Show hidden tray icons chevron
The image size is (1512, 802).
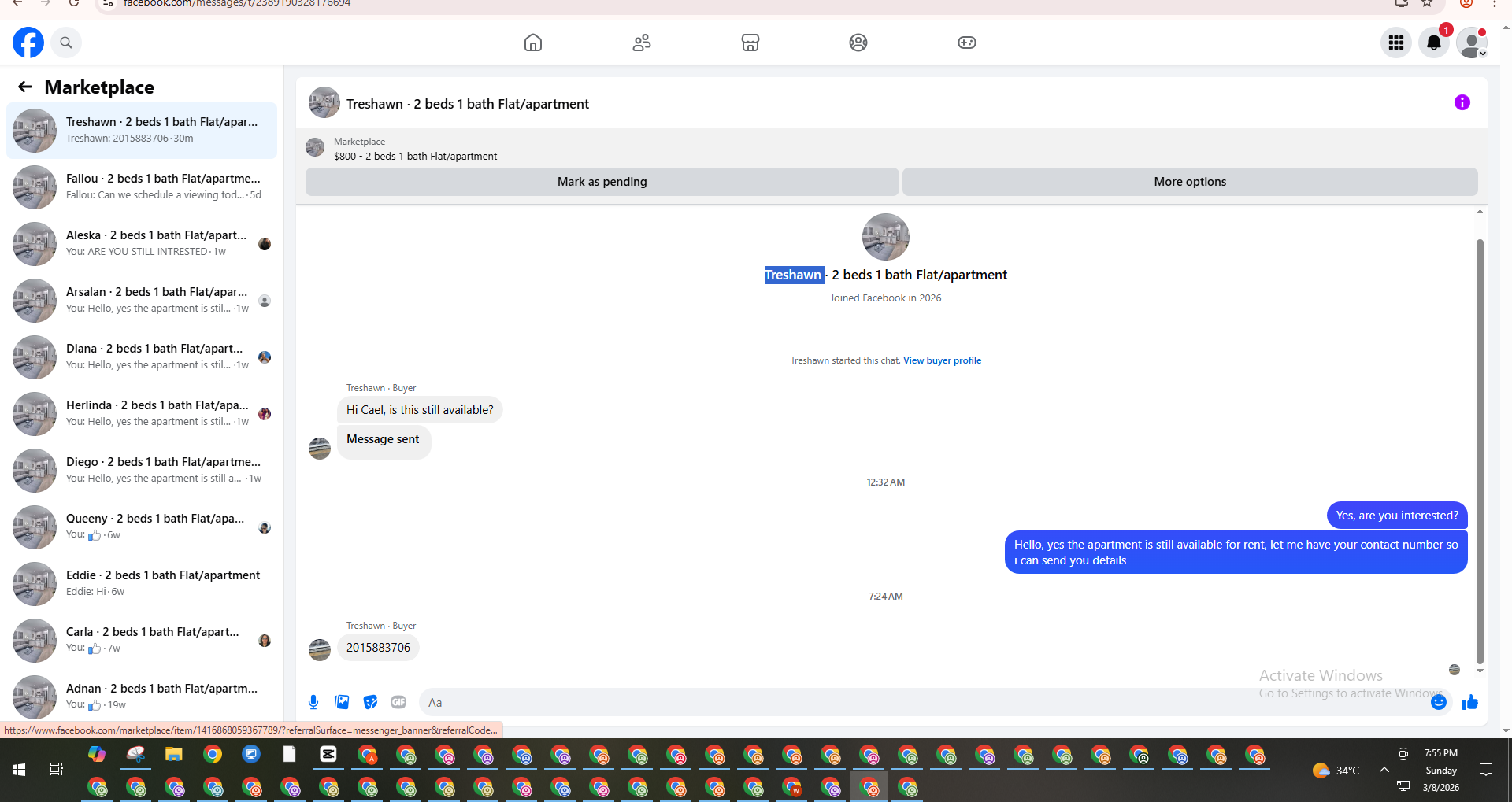tap(1384, 770)
